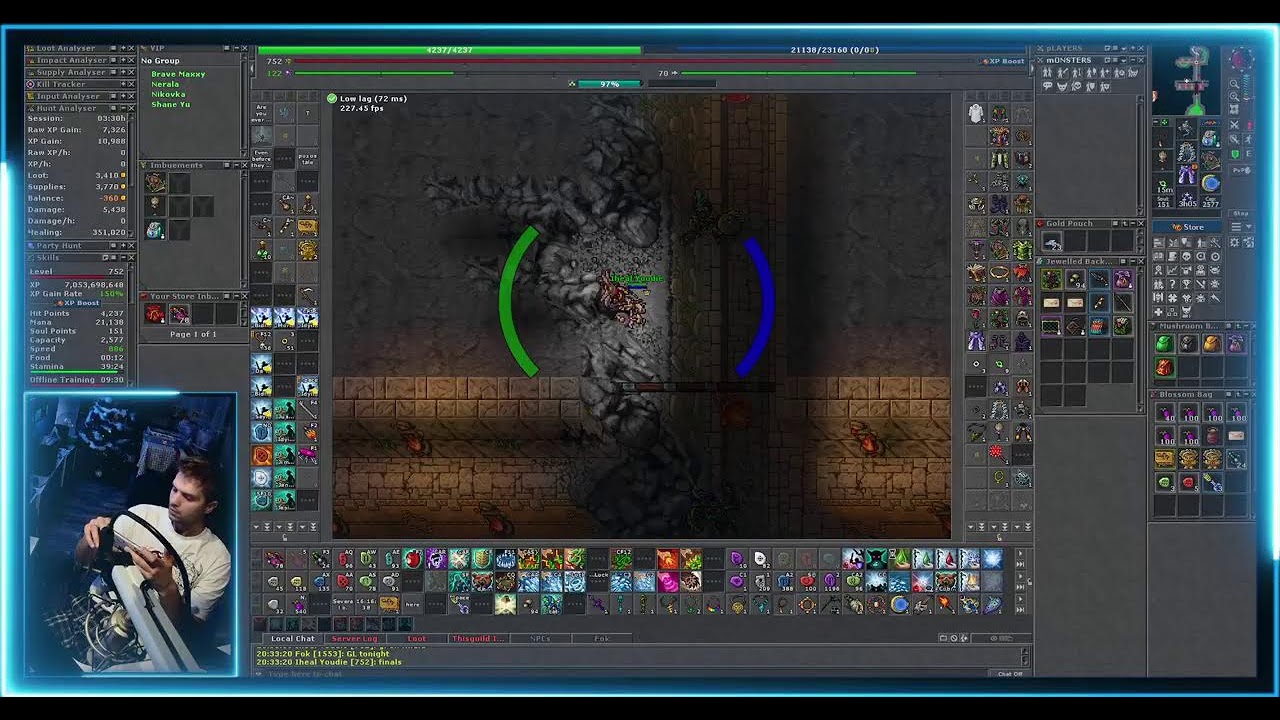Collapse the Hunt Analyser panel
This screenshot has height=720, width=1280.
point(123,108)
